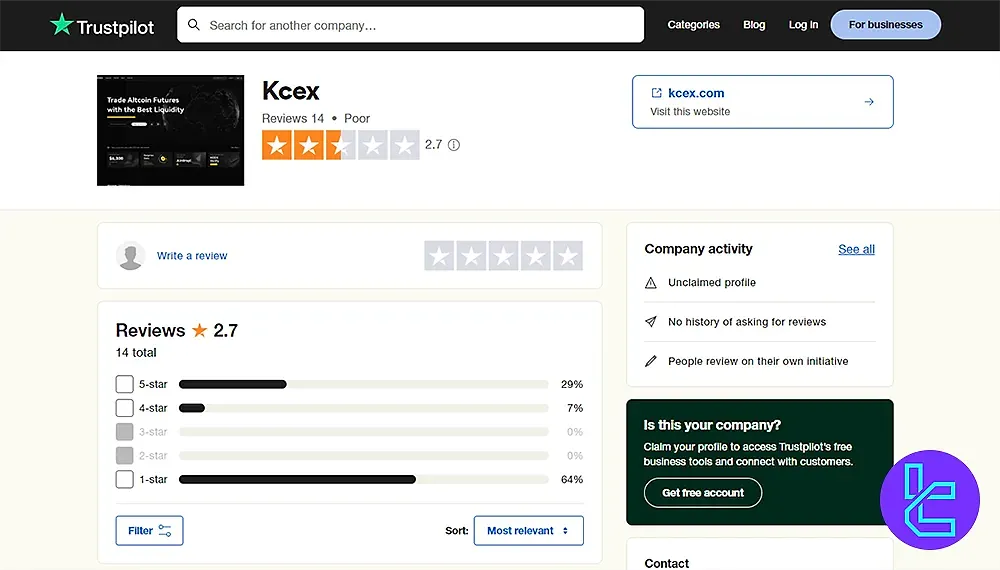Screen dimensions: 1000x570
Task: Select the fifth empty rating star
Action: (568, 256)
